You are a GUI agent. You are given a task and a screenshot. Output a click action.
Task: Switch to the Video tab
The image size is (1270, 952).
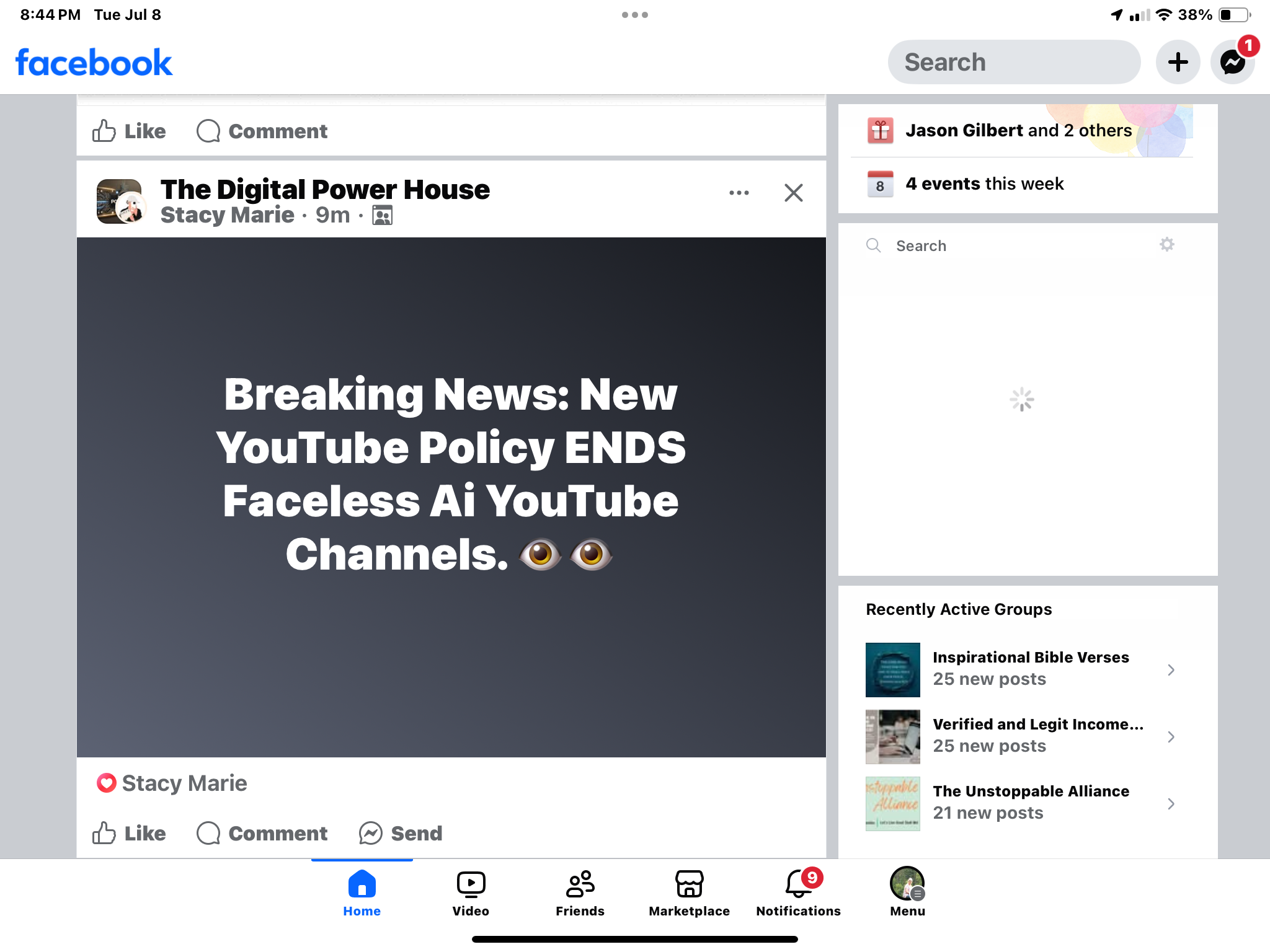click(x=471, y=892)
